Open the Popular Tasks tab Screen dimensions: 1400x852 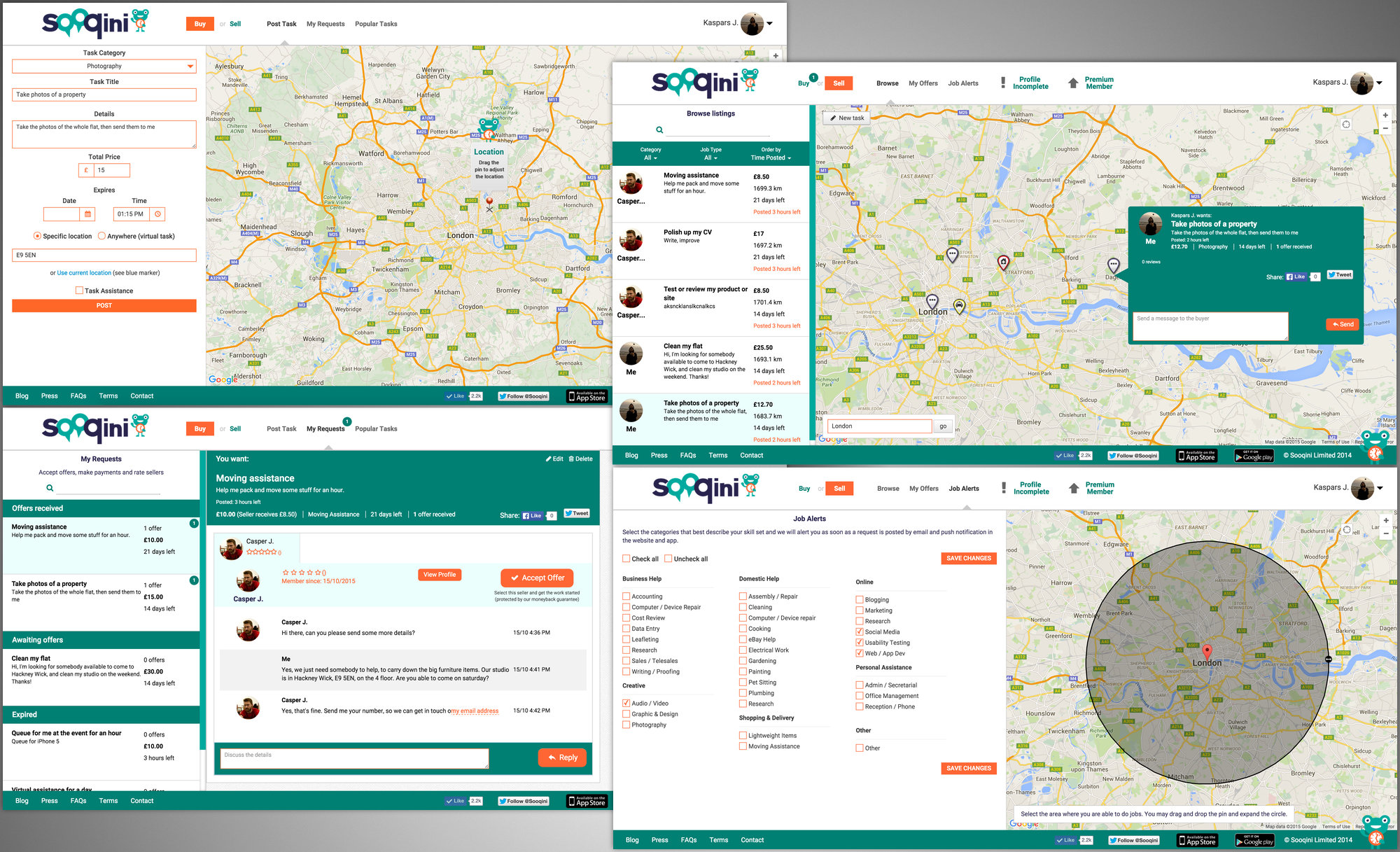[376, 24]
